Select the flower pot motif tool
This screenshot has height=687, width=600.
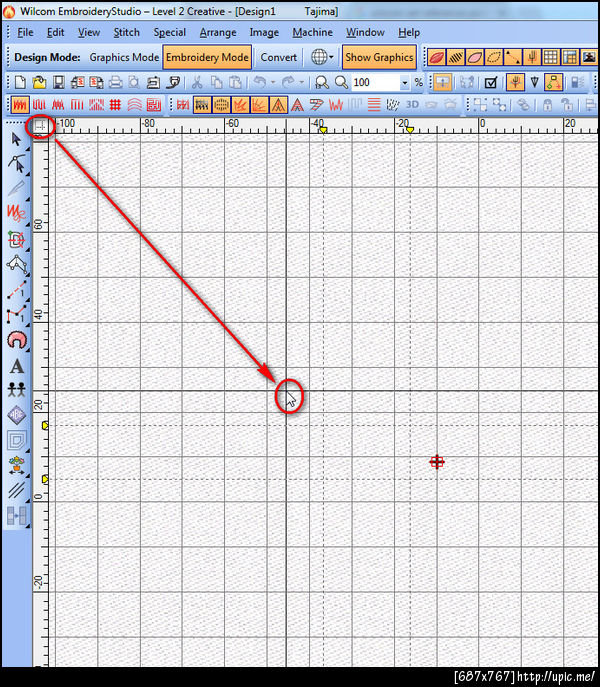point(17,466)
